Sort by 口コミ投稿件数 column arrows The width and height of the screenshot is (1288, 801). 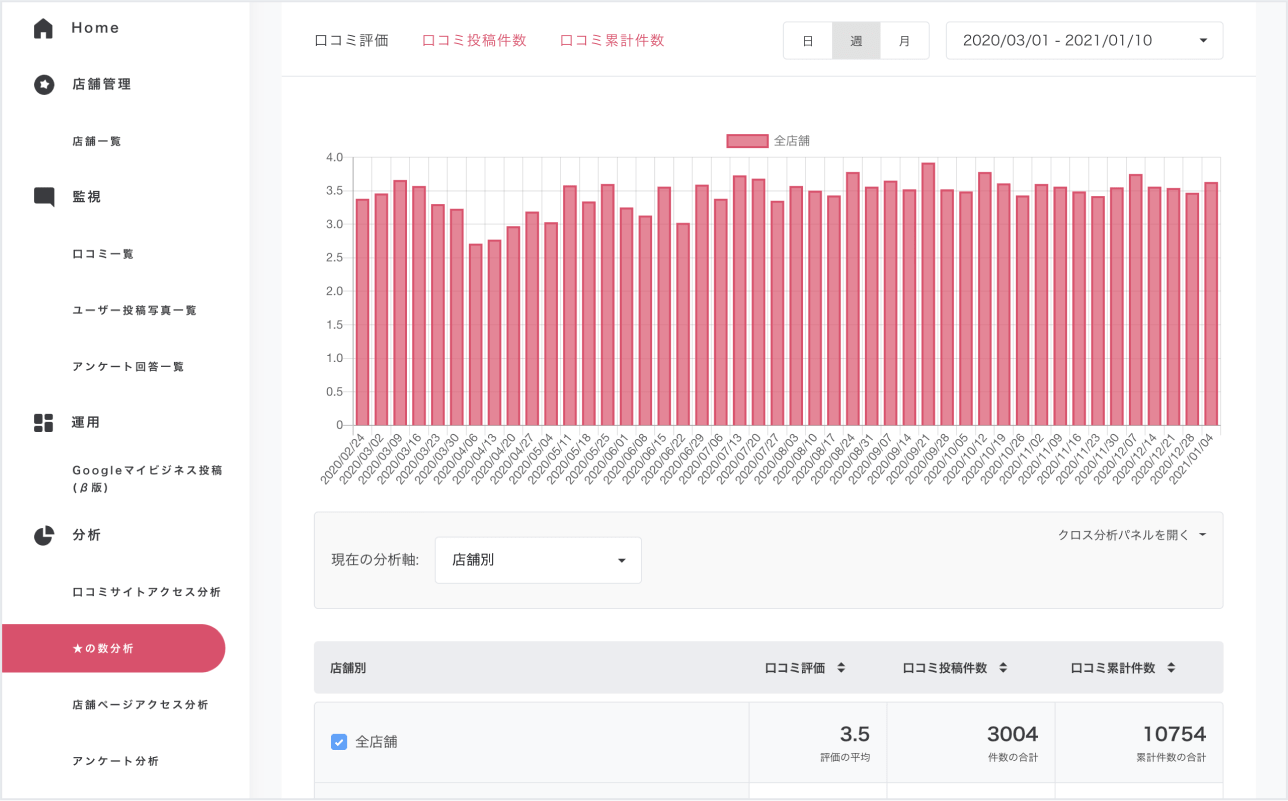1003,668
